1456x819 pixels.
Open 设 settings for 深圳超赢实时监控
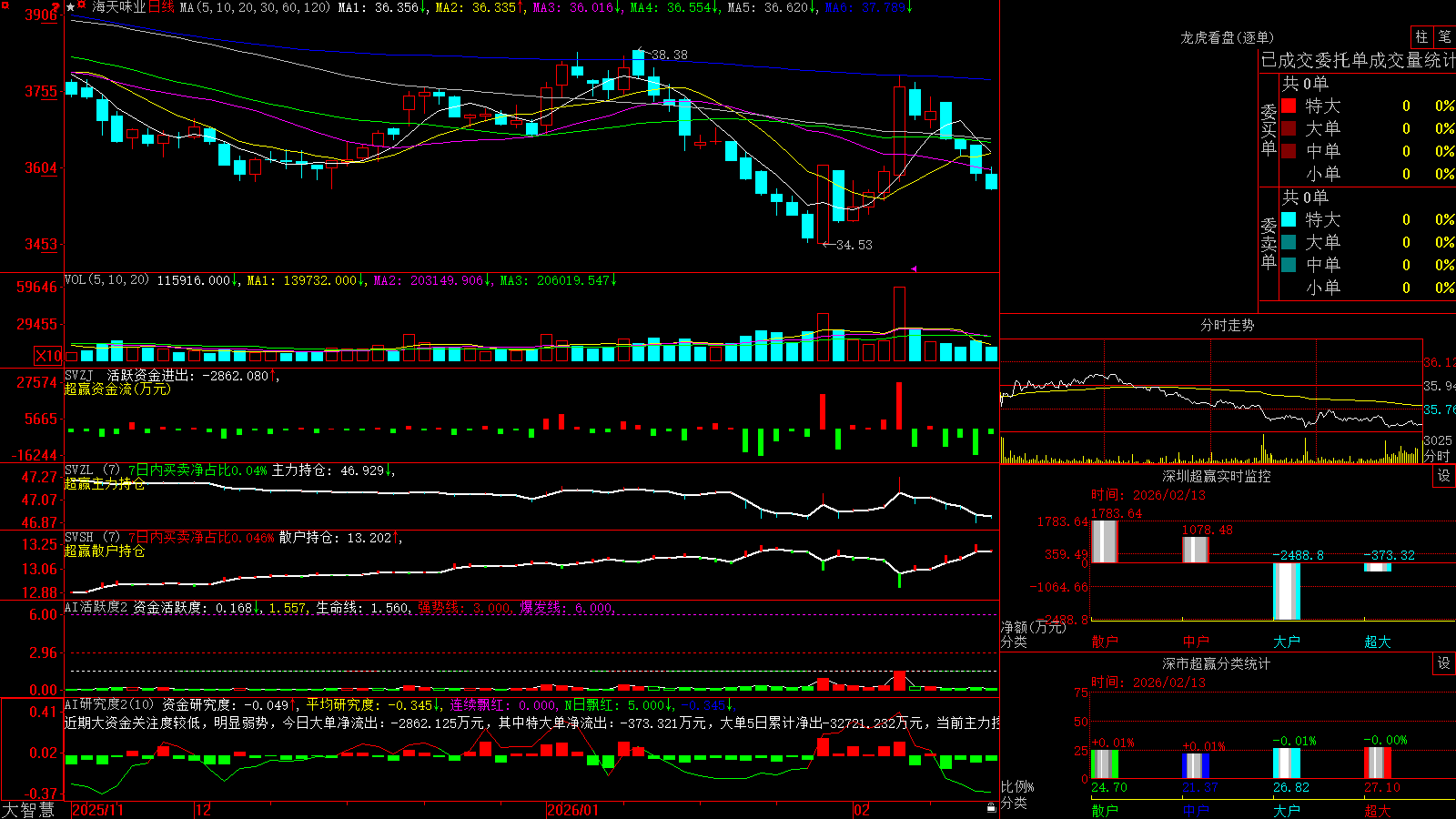point(1444,476)
